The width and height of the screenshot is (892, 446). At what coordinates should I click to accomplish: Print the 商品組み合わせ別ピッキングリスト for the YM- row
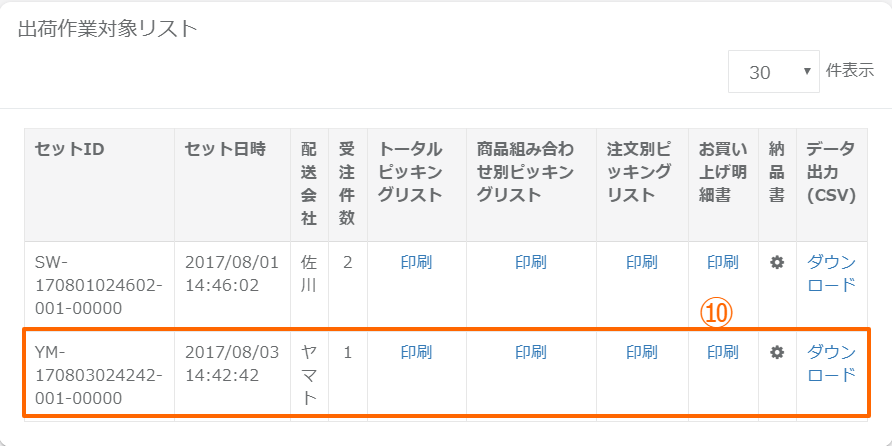[531, 352]
